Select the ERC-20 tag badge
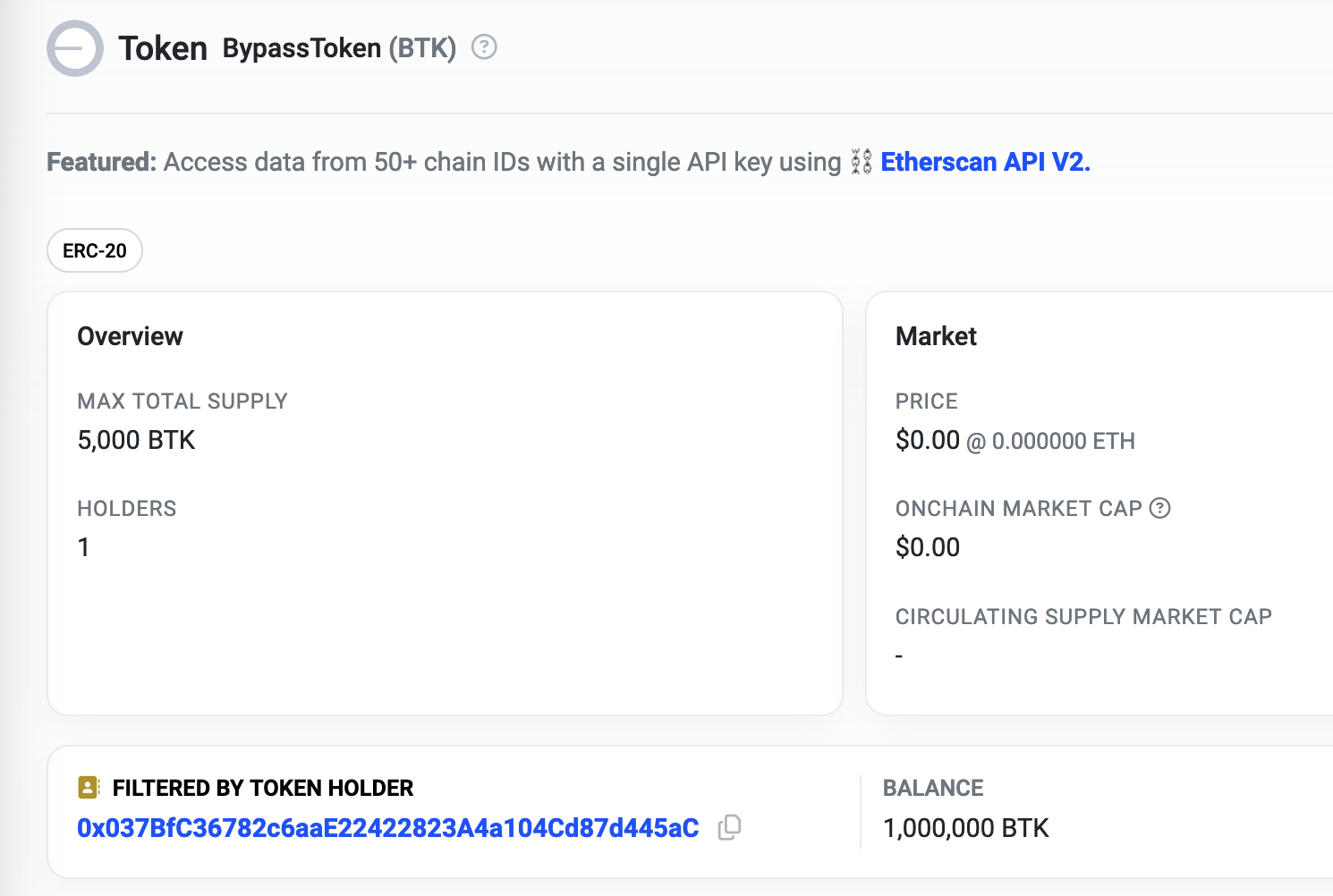This screenshot has height=896, width=1333. click(95, 250)
